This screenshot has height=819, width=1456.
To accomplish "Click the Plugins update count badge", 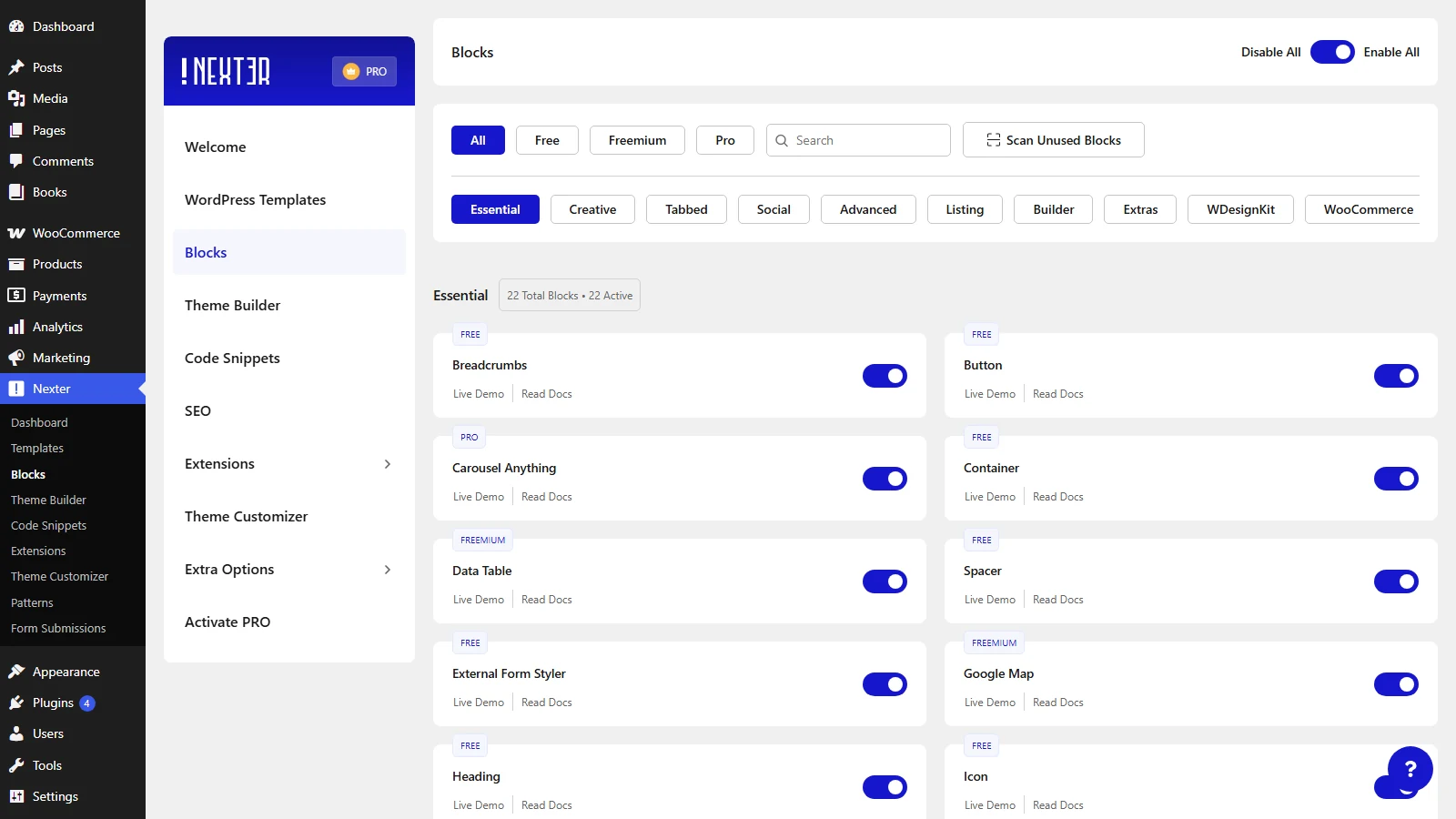I will [87, 703].
